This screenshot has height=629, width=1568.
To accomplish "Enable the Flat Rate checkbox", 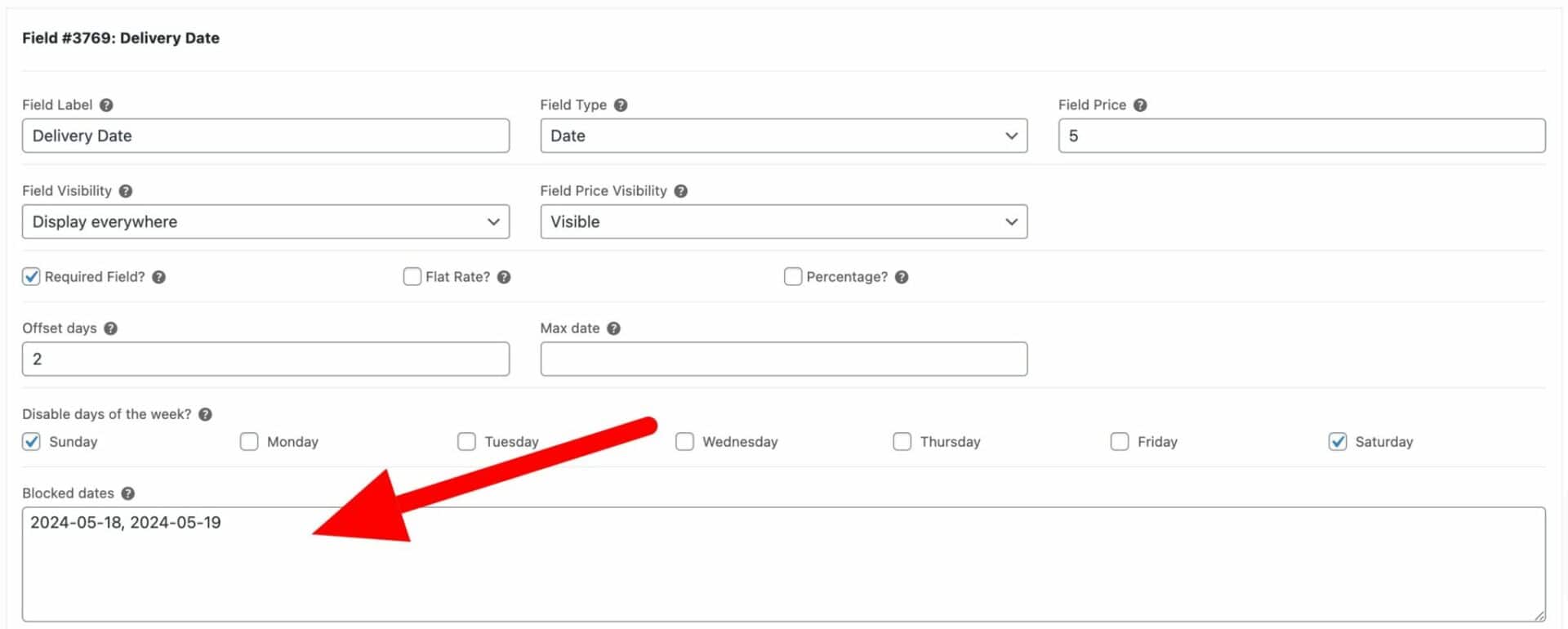I will pyautogui.click(x=412, y=277).
